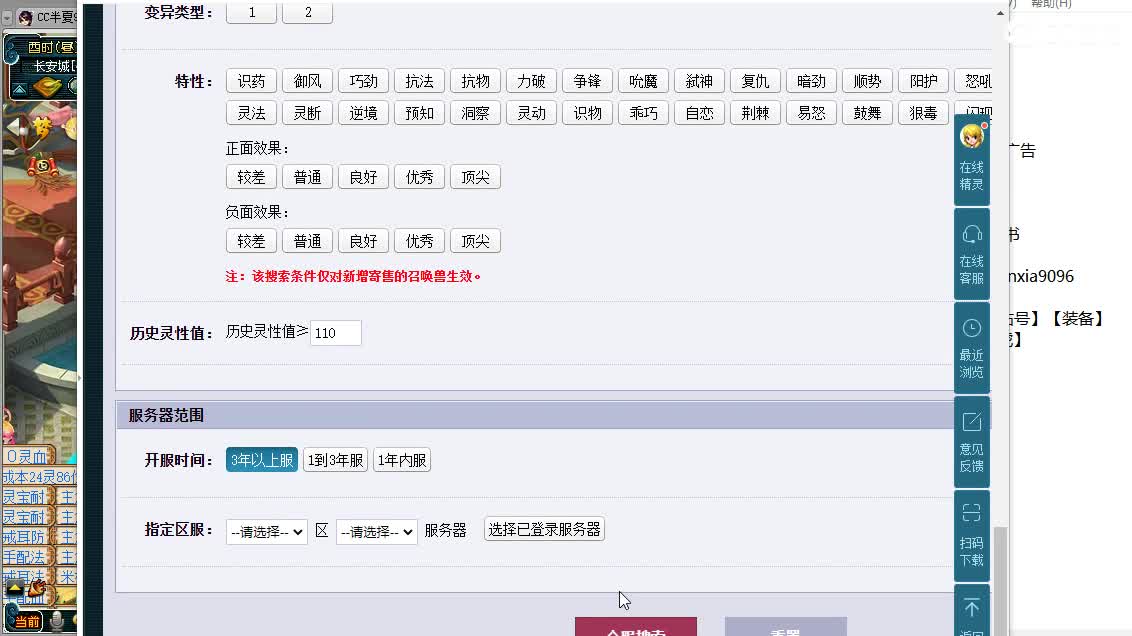Select the 1到3年服 server age filter
This screenshot has width=1132, height=636.
point(335,460)
